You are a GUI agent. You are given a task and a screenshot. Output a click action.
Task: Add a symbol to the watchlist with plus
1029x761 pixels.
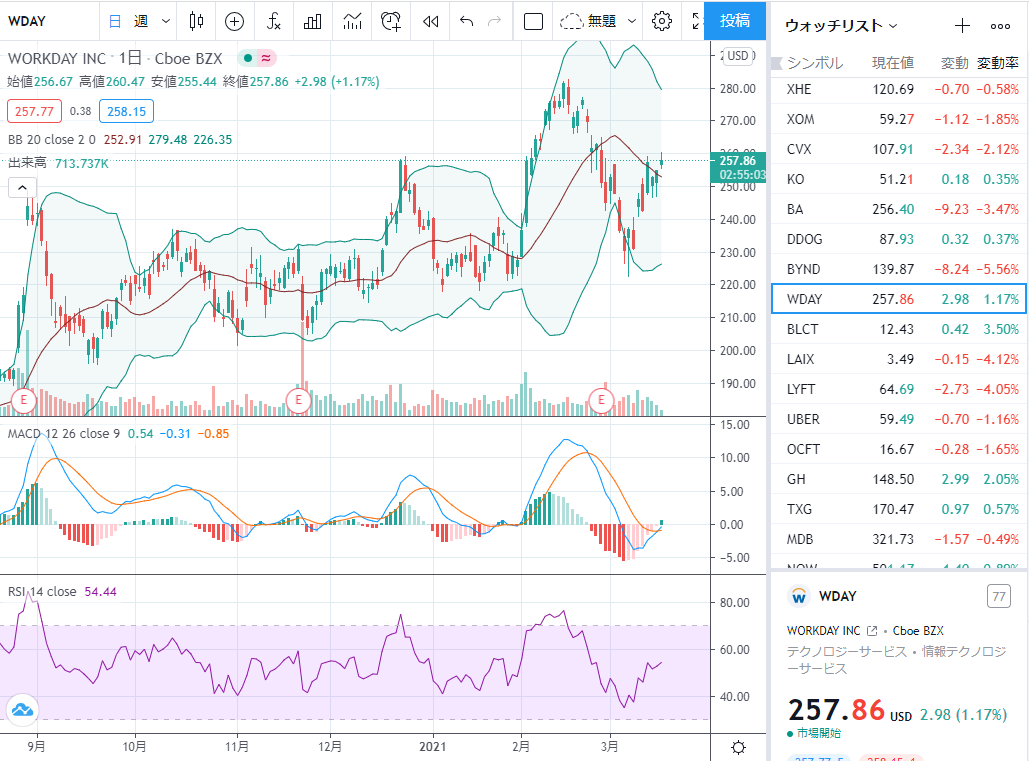pos(962,26)
